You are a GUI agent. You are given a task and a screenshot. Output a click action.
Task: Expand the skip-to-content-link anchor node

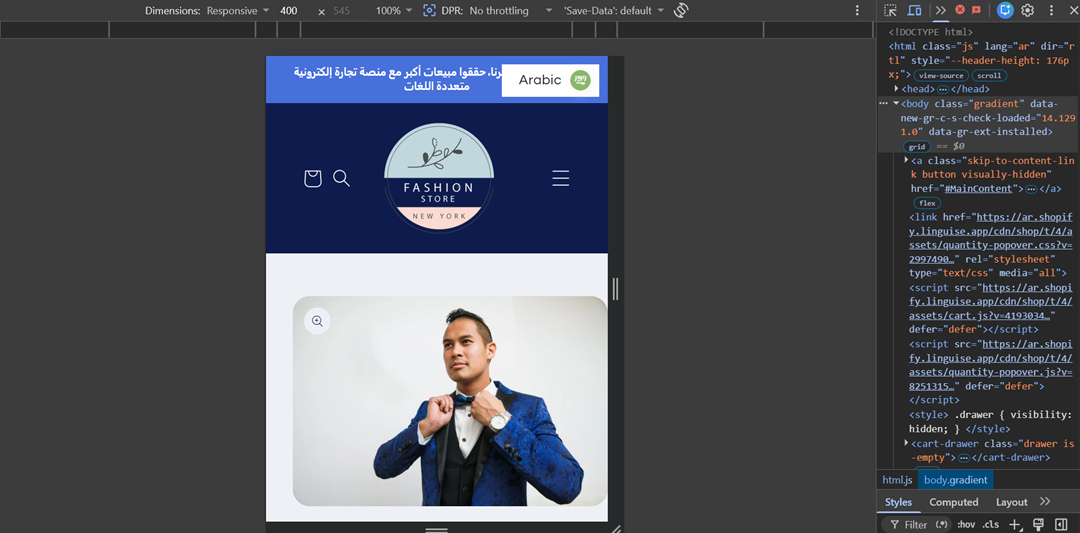pos(907,160)
